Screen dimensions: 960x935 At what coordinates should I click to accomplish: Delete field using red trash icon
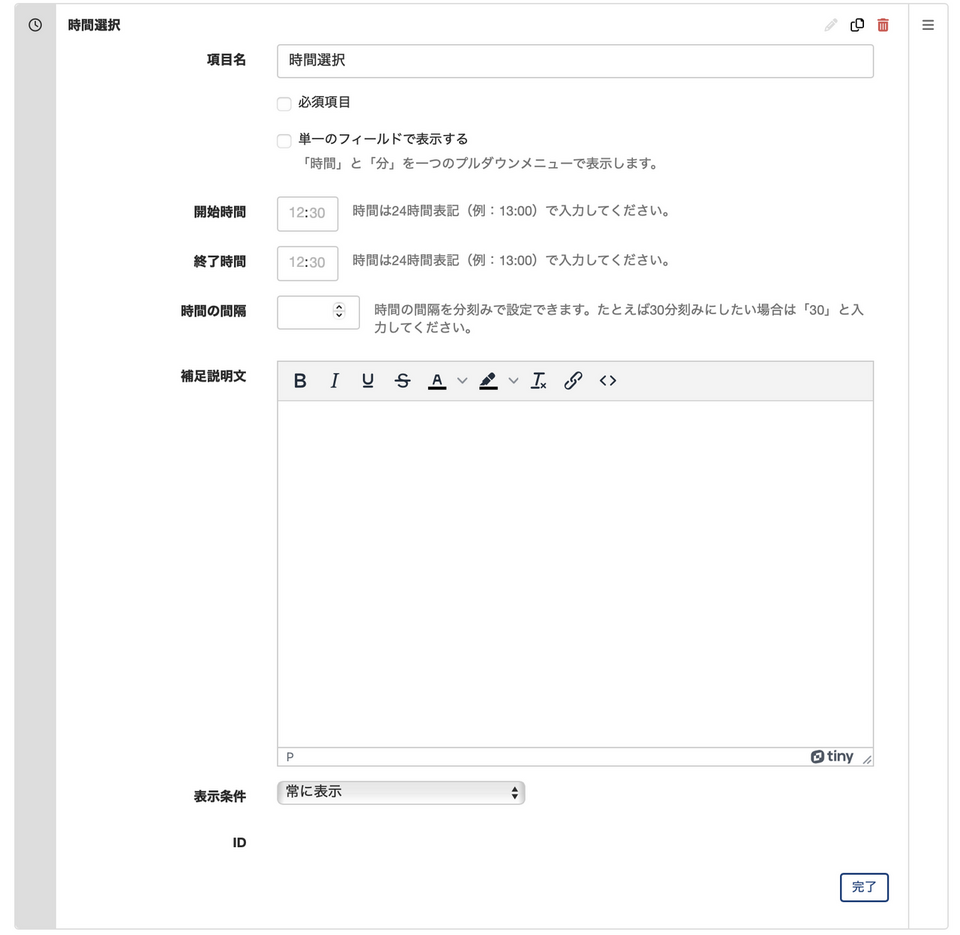[x=883, y=25]
